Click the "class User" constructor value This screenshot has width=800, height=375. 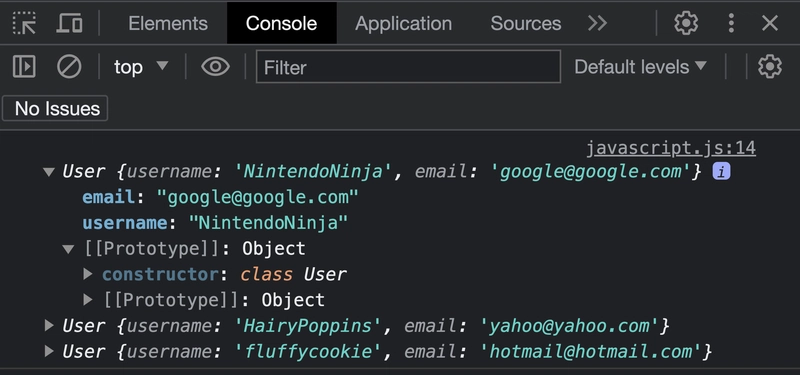[x=293, y=274]
